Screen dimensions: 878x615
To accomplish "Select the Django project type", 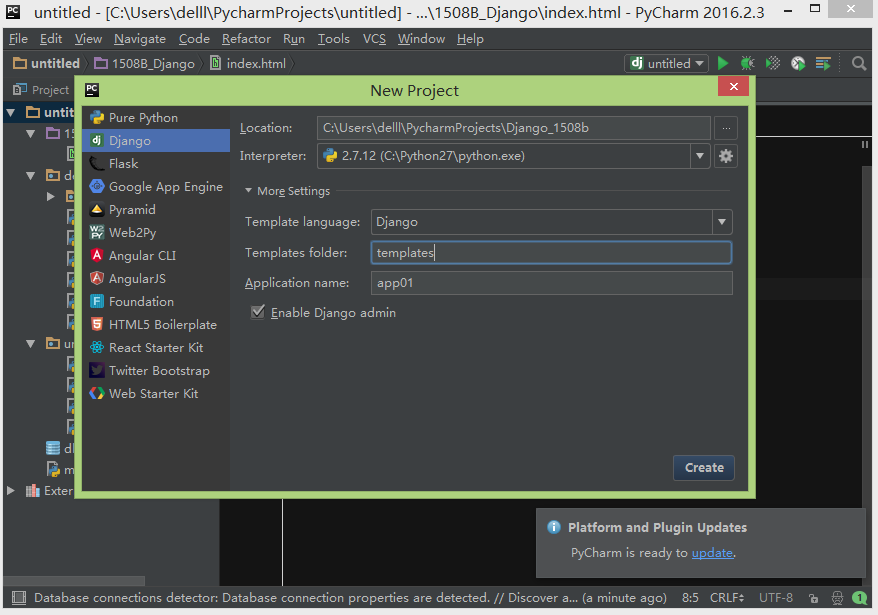I will tap(156, 141).
